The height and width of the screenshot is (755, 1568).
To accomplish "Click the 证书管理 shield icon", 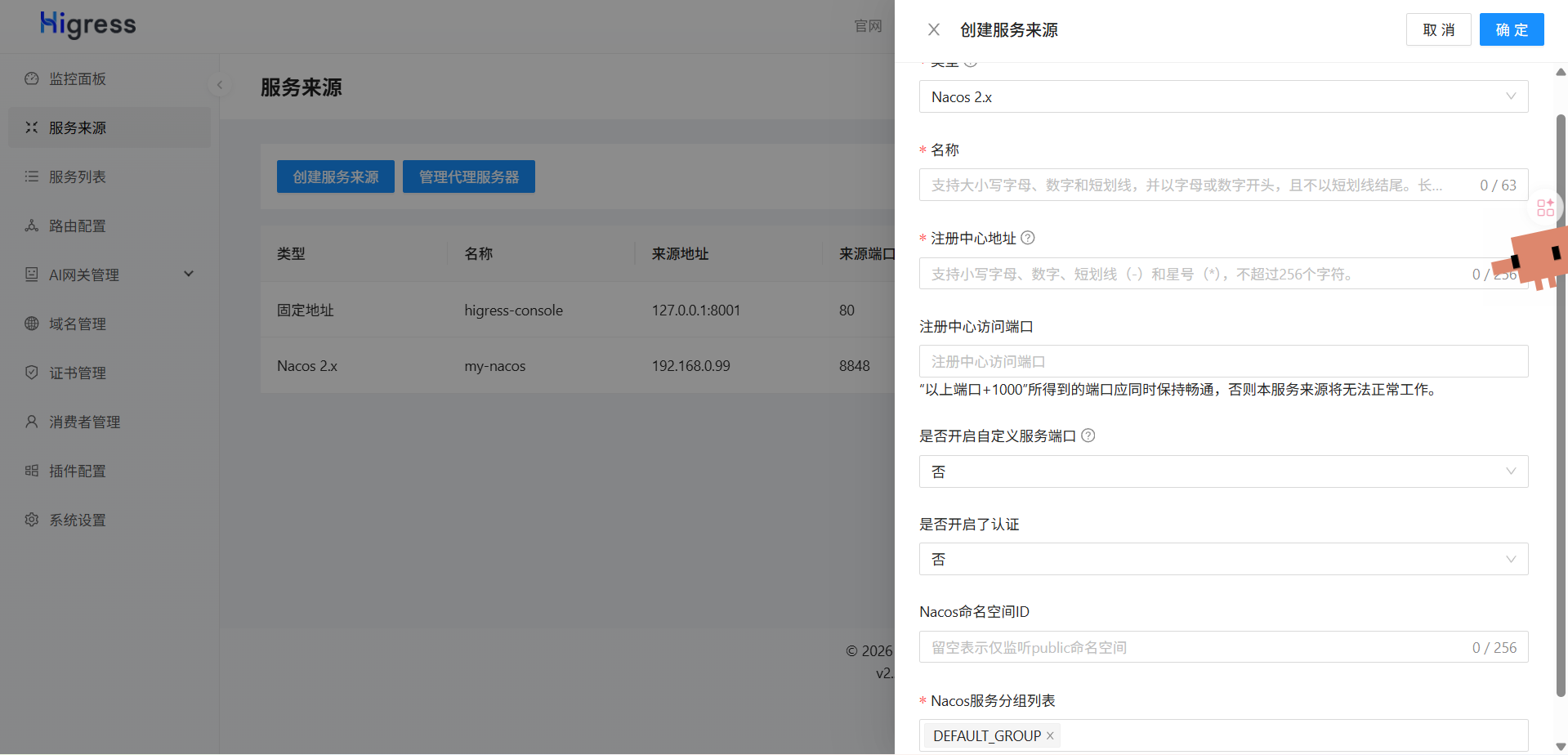I will click(x=32, y=373).
